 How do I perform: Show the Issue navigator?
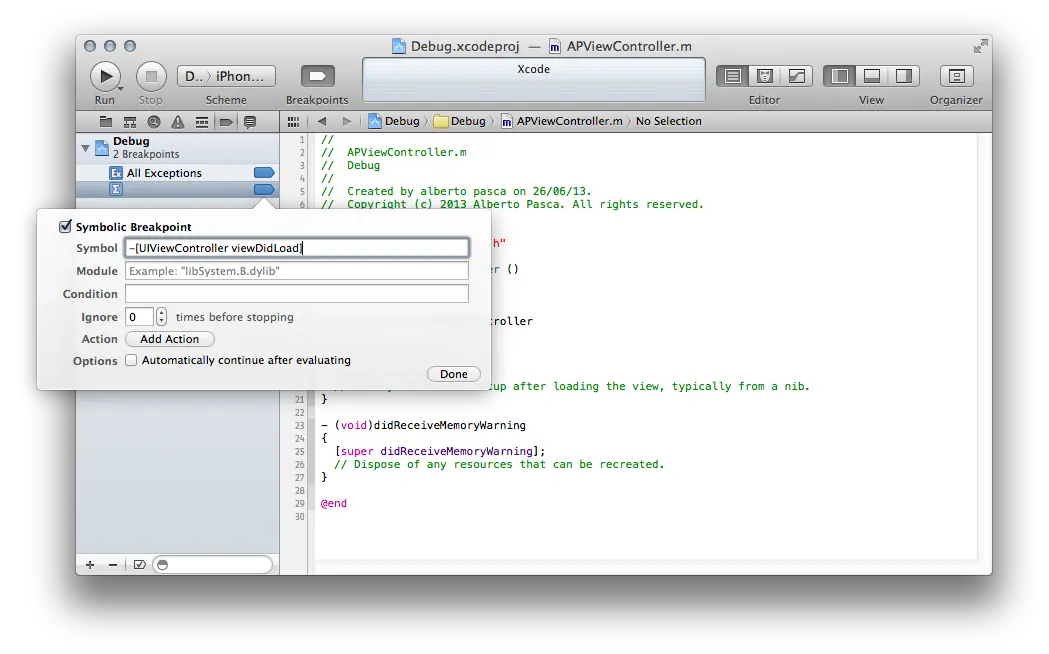177,122
